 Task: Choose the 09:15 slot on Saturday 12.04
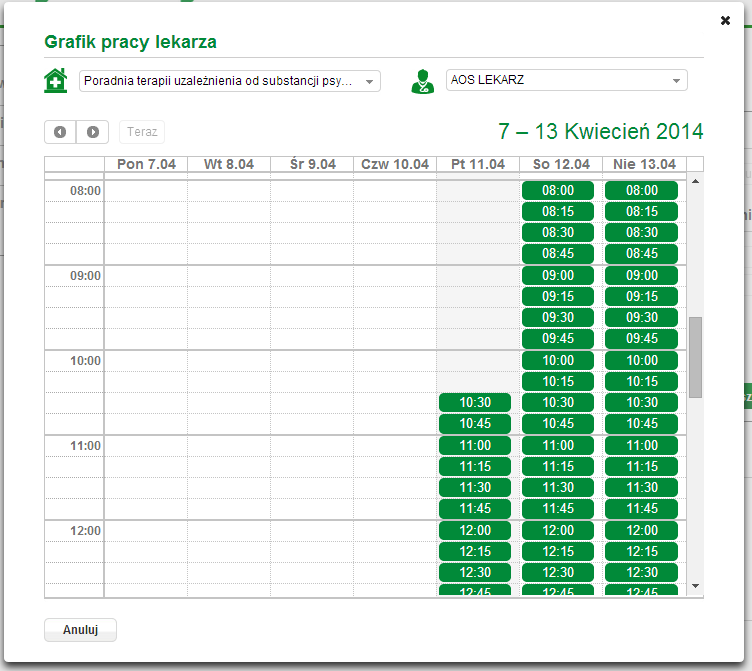click(x=558, y=296)
